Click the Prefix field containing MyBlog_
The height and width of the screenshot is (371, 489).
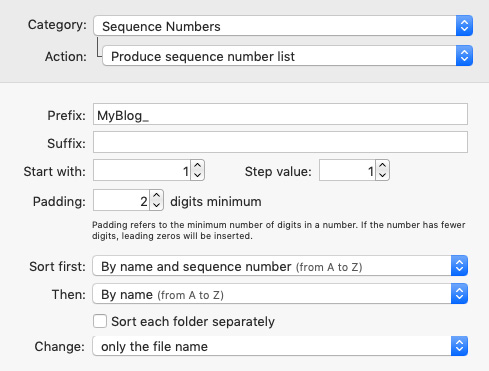[280, 114]
